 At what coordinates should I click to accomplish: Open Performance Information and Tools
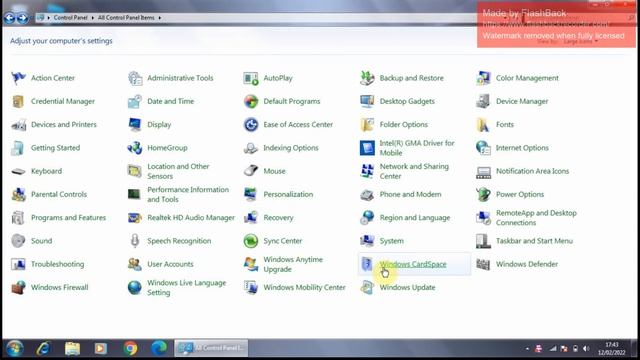188,195
